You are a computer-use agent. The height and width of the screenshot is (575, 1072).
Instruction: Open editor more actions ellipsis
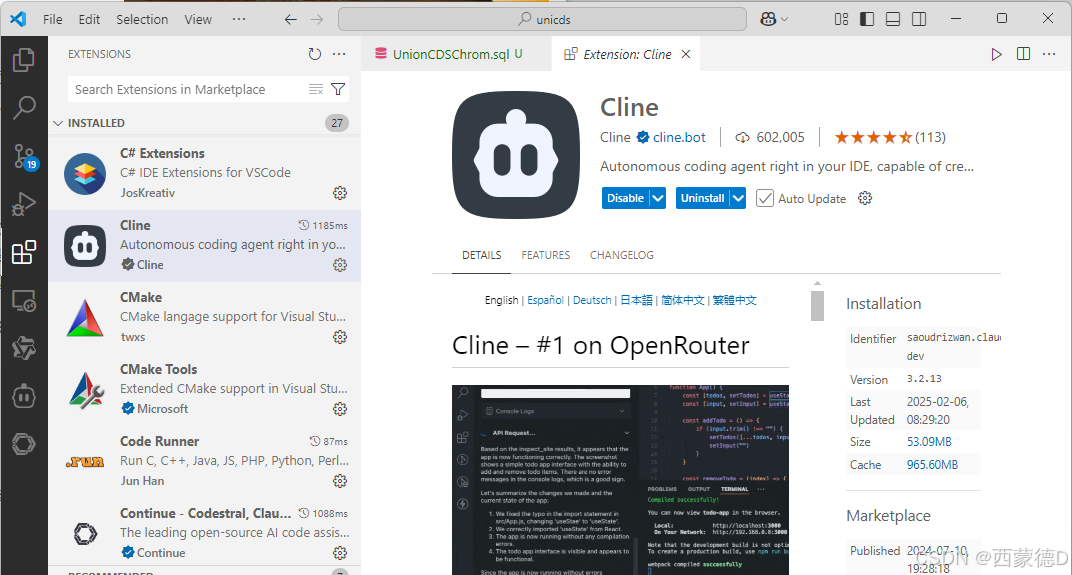pos(1049,54)
